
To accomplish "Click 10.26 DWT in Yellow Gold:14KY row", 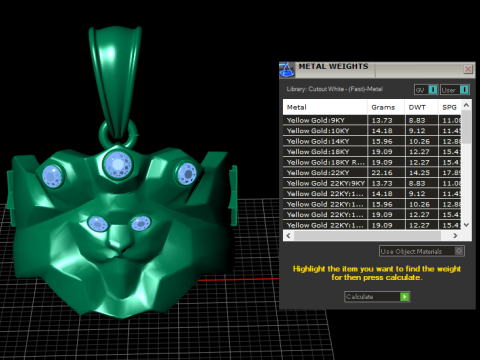I will [x=419, y=141].
